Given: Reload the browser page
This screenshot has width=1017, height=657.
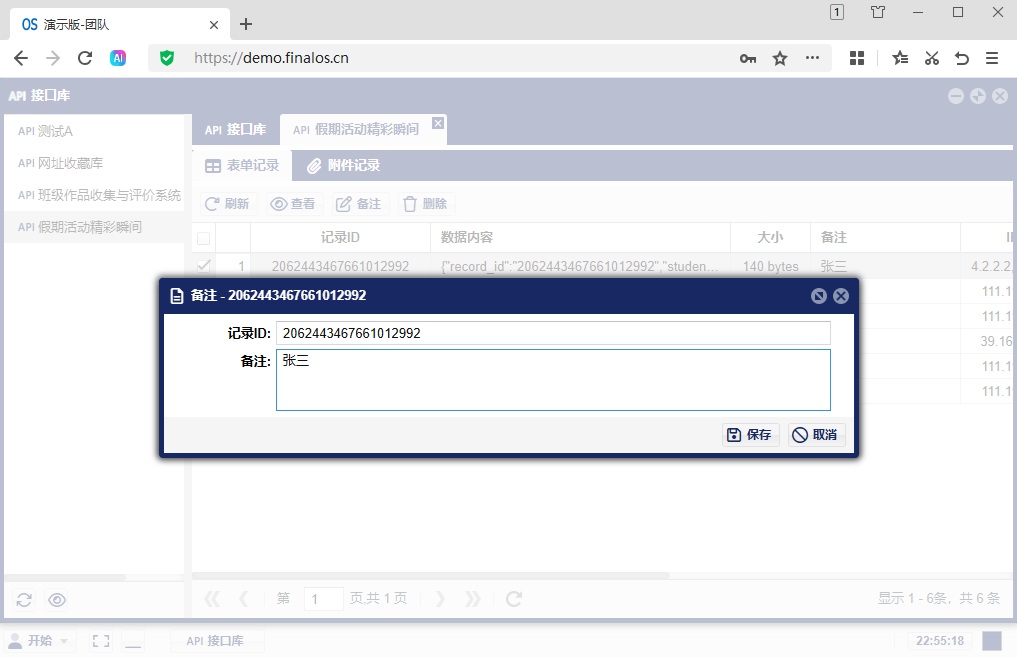Looking at the screenshot, I should point(85,58).
